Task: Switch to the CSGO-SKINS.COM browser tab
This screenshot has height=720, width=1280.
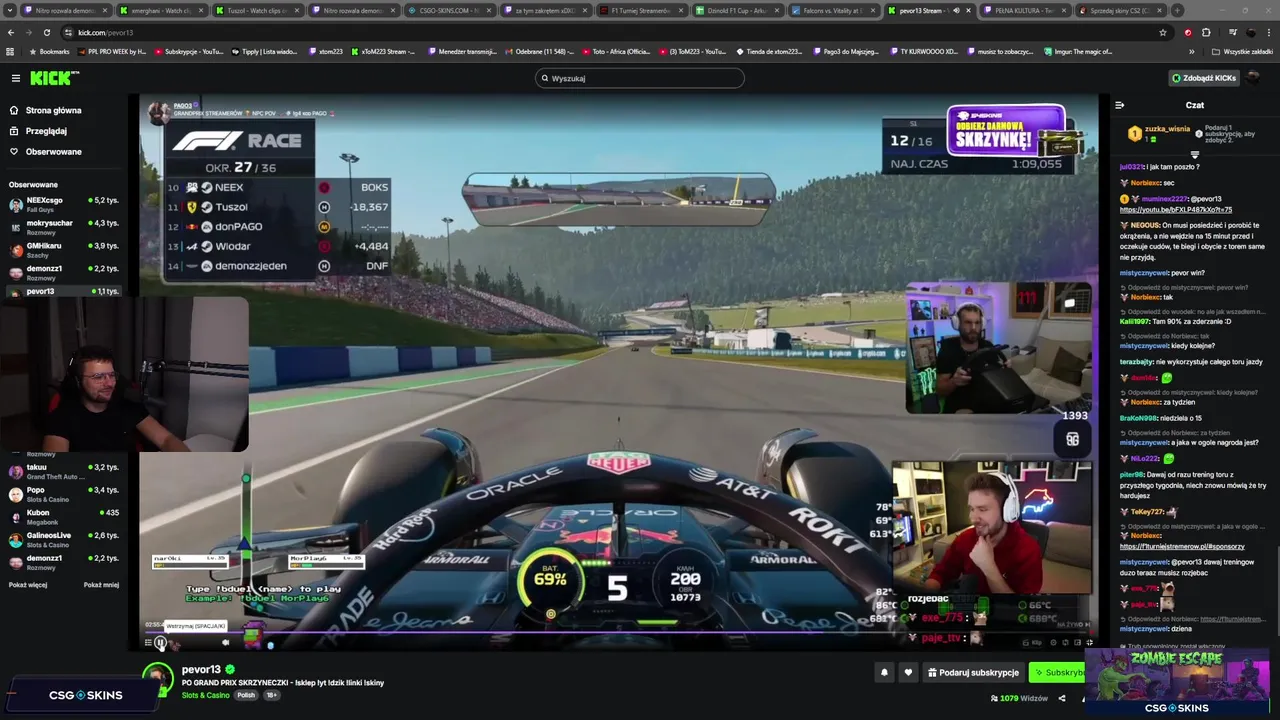Action: tap(450, 10)
